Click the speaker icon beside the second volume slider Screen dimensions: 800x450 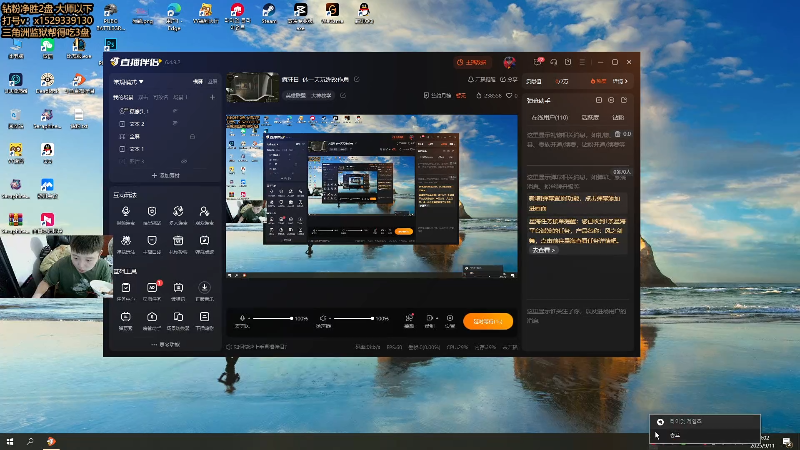pos(322,318)
